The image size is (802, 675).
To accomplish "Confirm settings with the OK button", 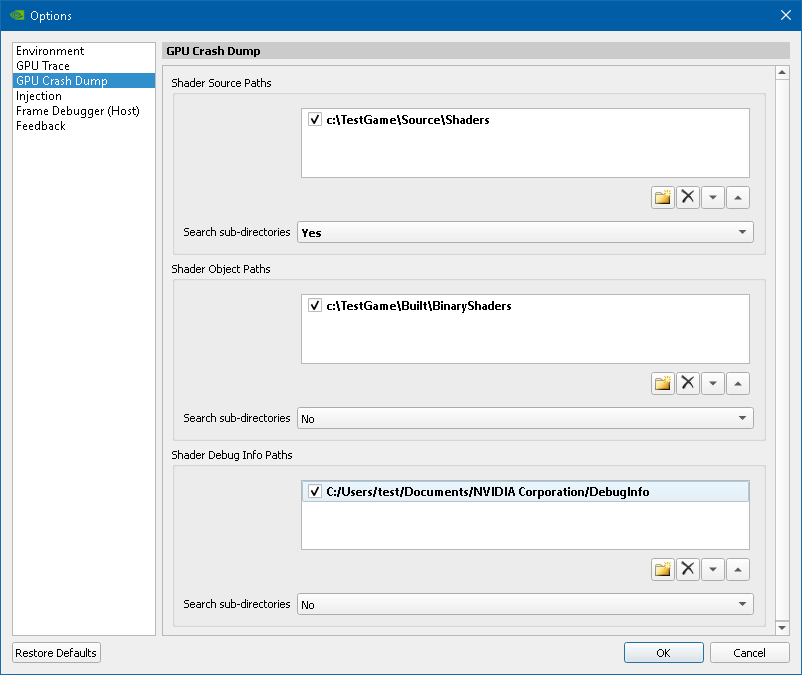I will [663, 653].
